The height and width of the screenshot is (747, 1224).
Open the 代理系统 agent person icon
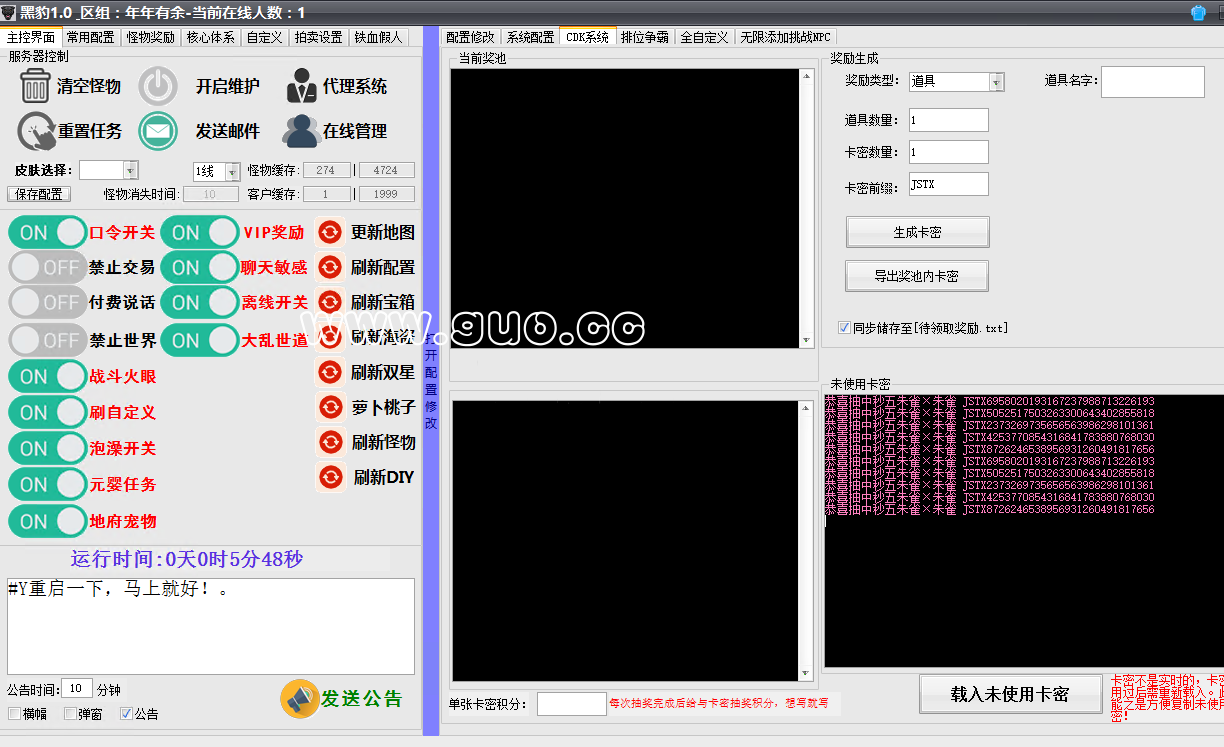tap(301, 86)
